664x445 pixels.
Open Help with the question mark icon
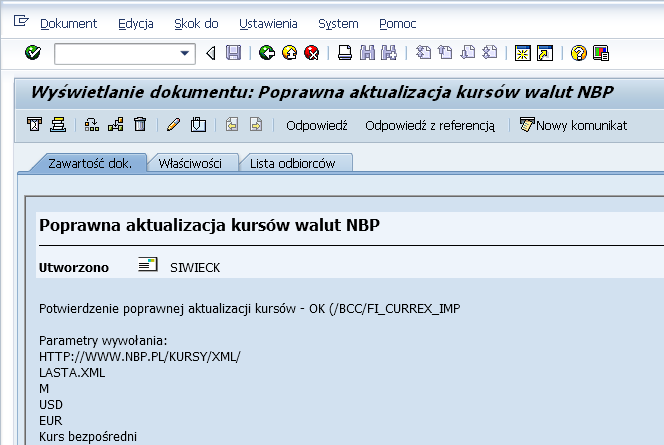point(578,53)
